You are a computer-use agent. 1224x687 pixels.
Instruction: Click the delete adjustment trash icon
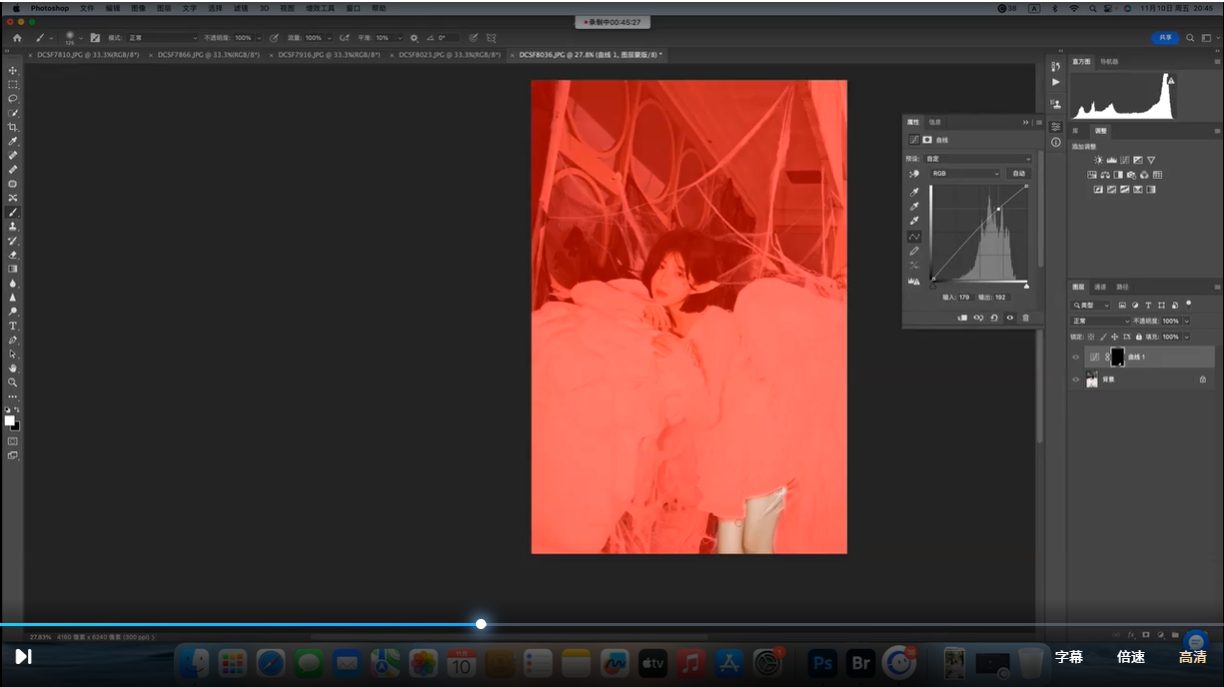[1025, 318]
